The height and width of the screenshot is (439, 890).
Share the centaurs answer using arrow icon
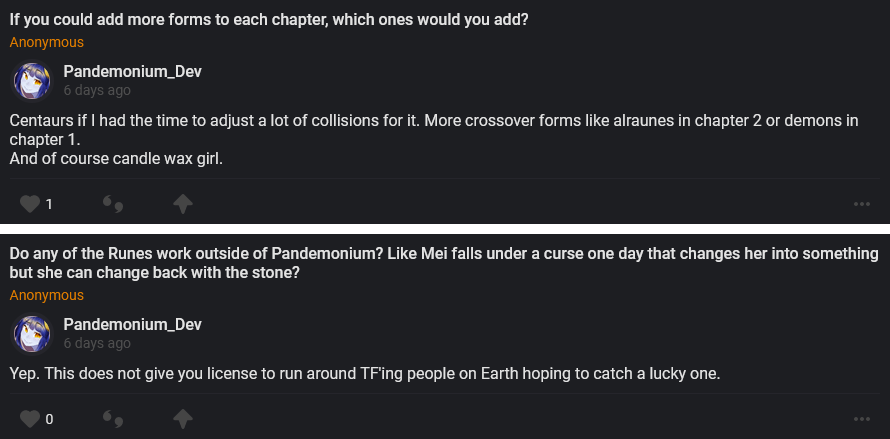182,204
